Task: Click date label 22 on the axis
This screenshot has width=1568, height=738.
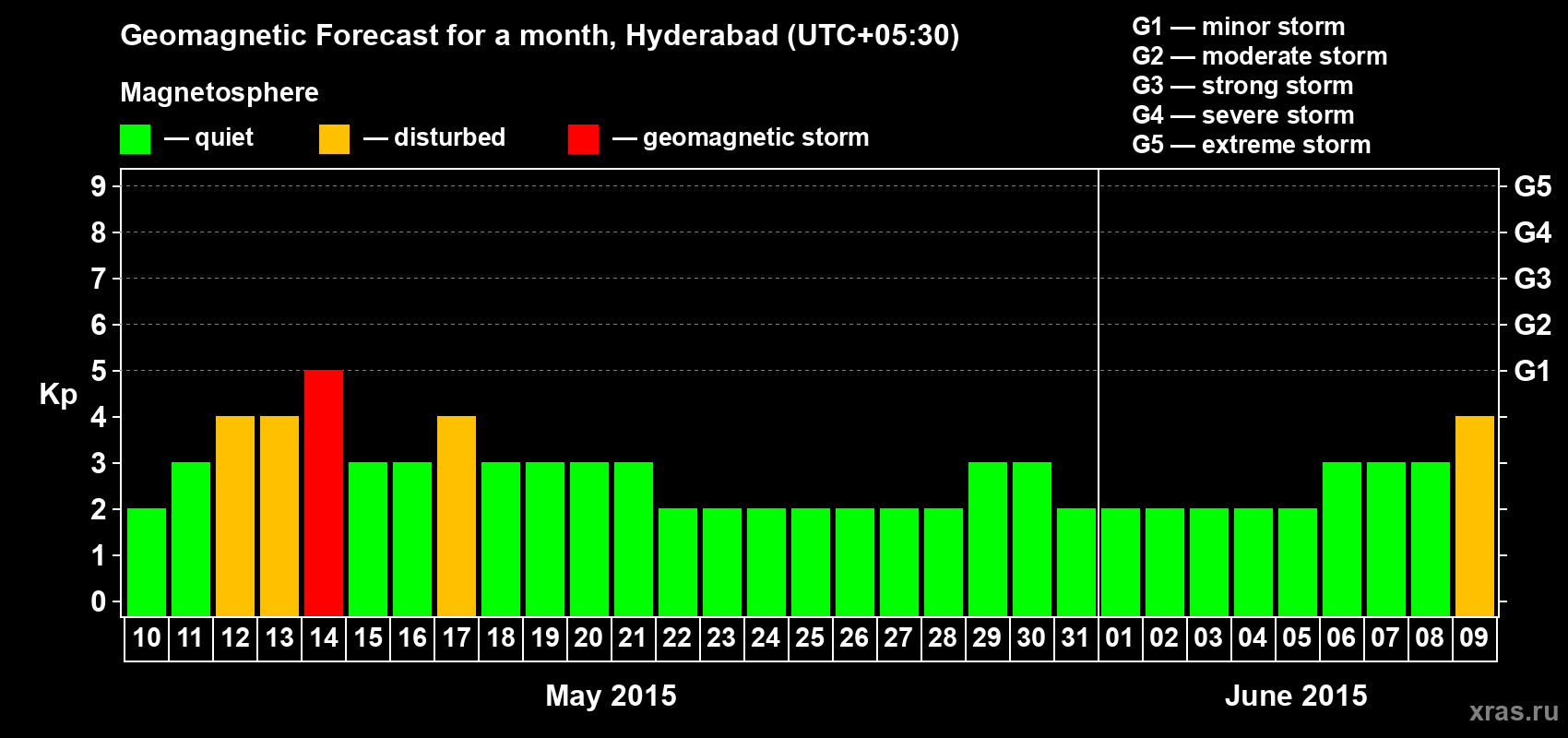Action: (x=678, y=638)
